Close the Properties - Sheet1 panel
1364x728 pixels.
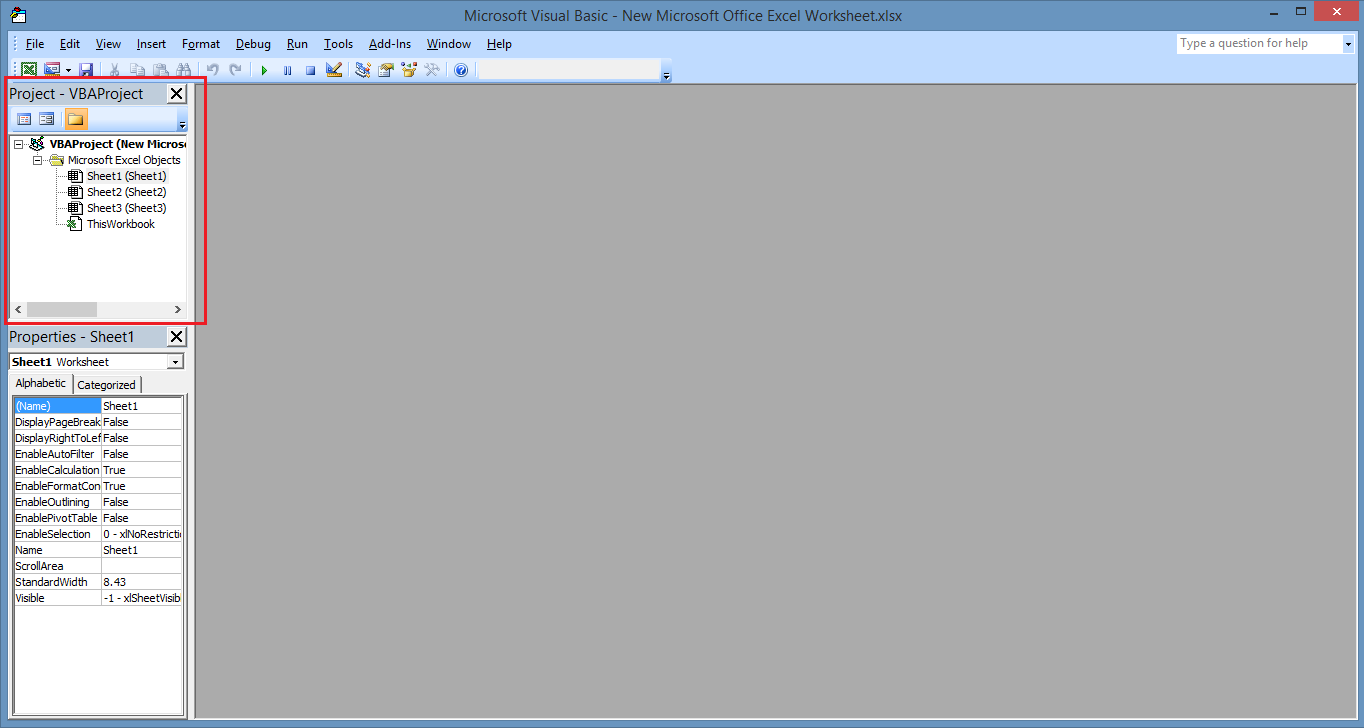tap(176, 337)
